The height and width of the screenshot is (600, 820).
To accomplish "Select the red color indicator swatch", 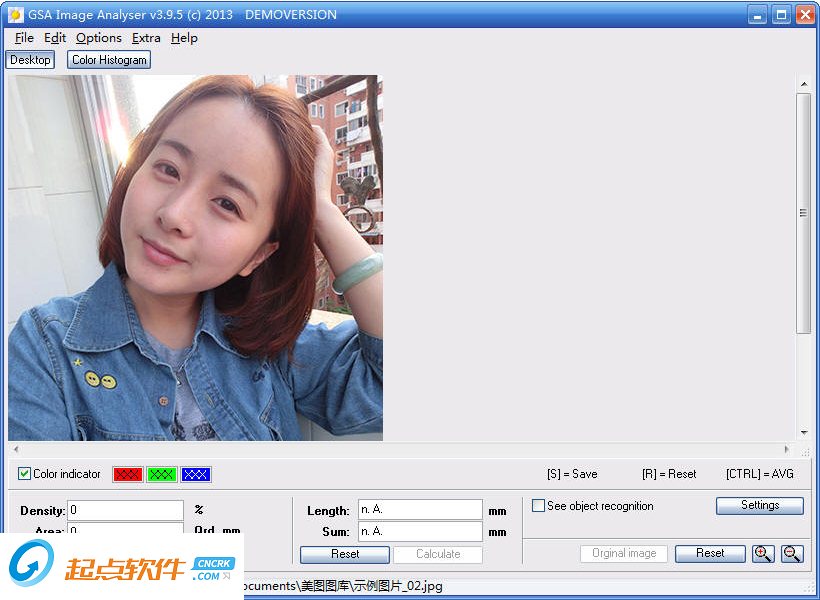I will tap(126, 474).
